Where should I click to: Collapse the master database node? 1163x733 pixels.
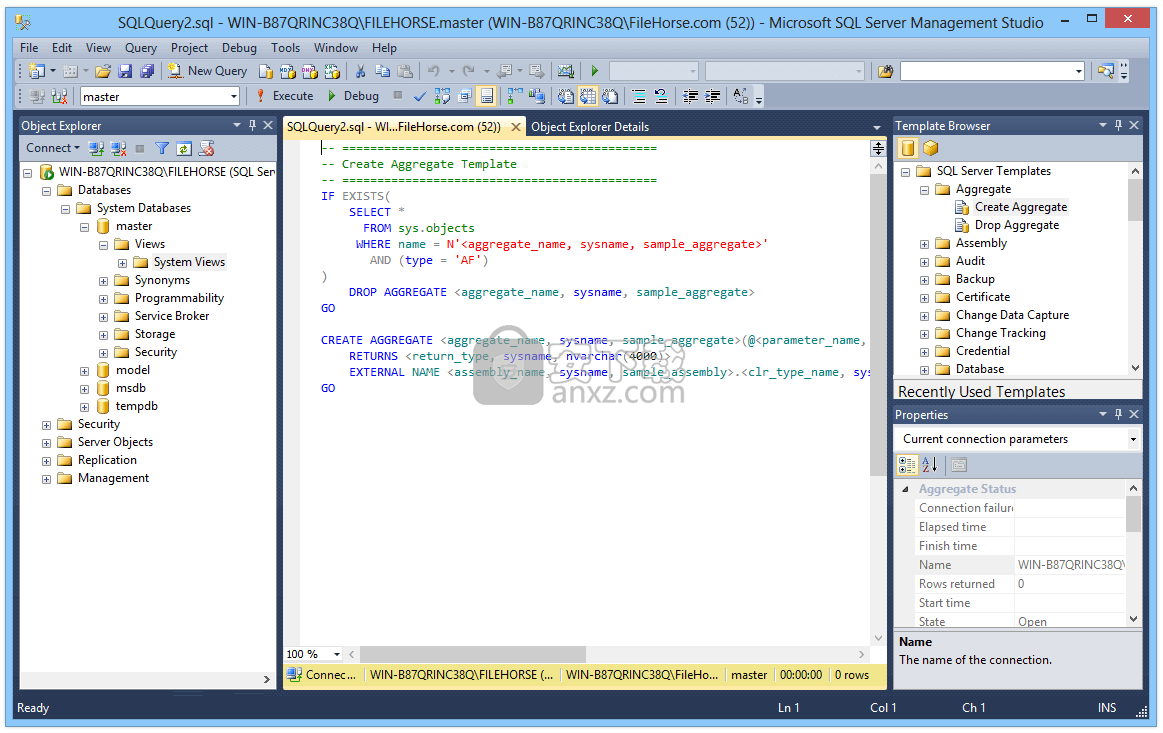pyautogui.click(x=85, y=227)
